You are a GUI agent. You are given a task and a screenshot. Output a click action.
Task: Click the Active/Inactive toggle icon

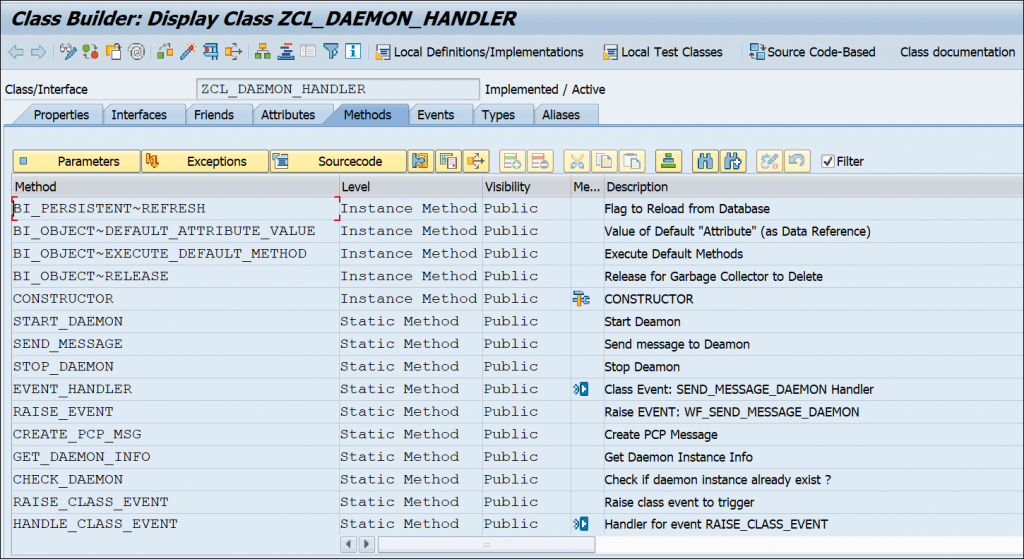coord(90,52)
